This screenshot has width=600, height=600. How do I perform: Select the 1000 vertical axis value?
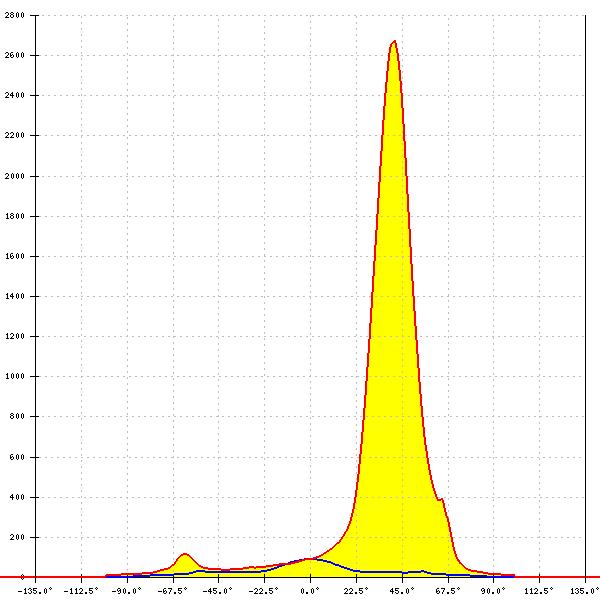(x=15, y=376)
